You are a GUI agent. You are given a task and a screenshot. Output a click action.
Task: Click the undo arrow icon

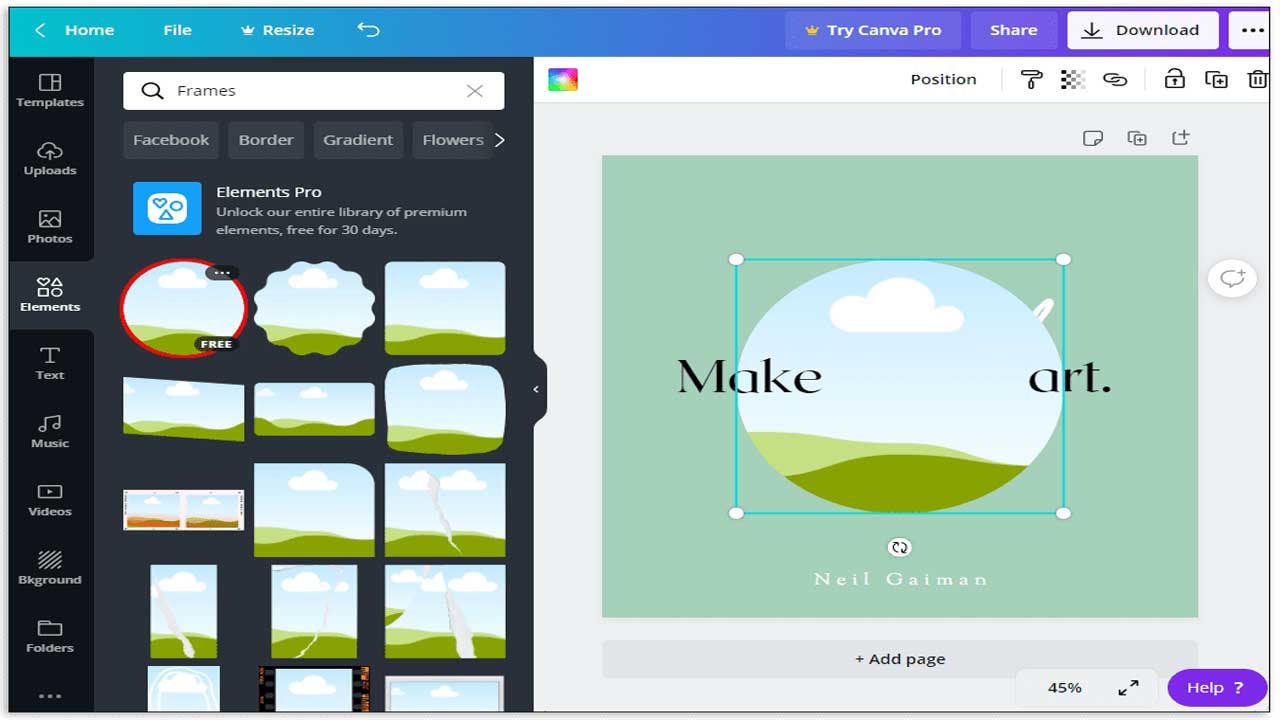point(368,30)
